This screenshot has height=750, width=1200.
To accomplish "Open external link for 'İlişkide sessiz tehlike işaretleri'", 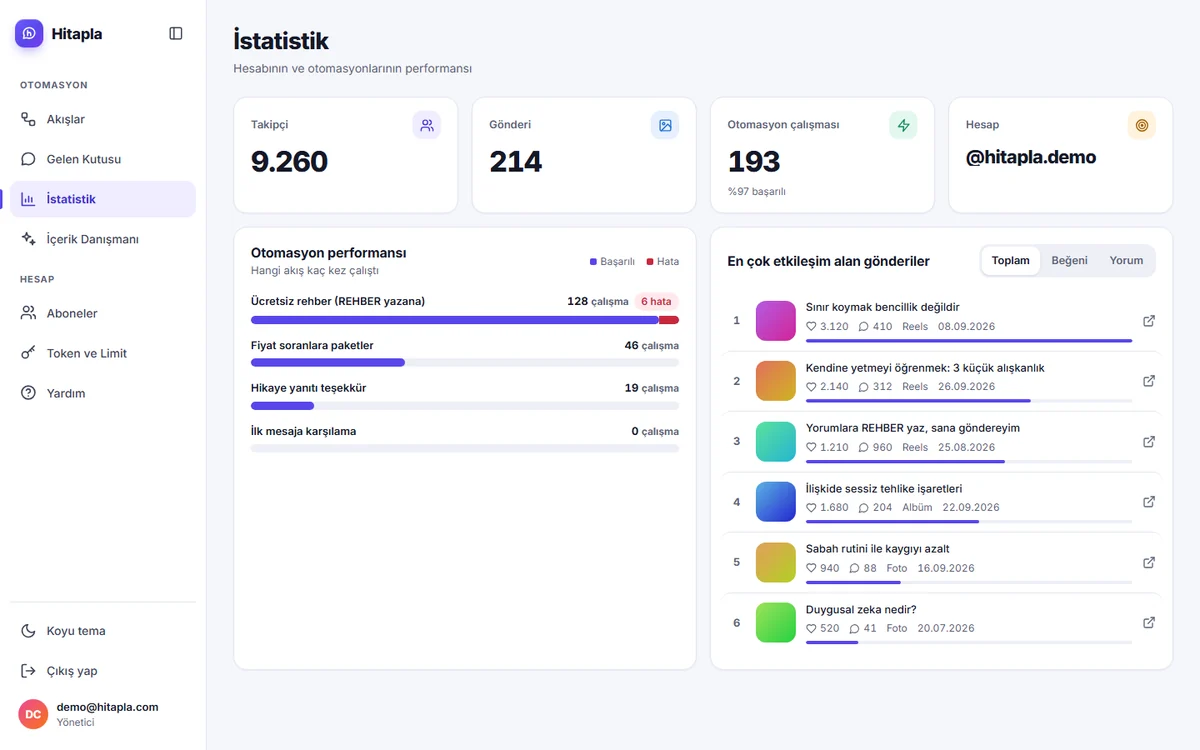I will point(1149,502).
